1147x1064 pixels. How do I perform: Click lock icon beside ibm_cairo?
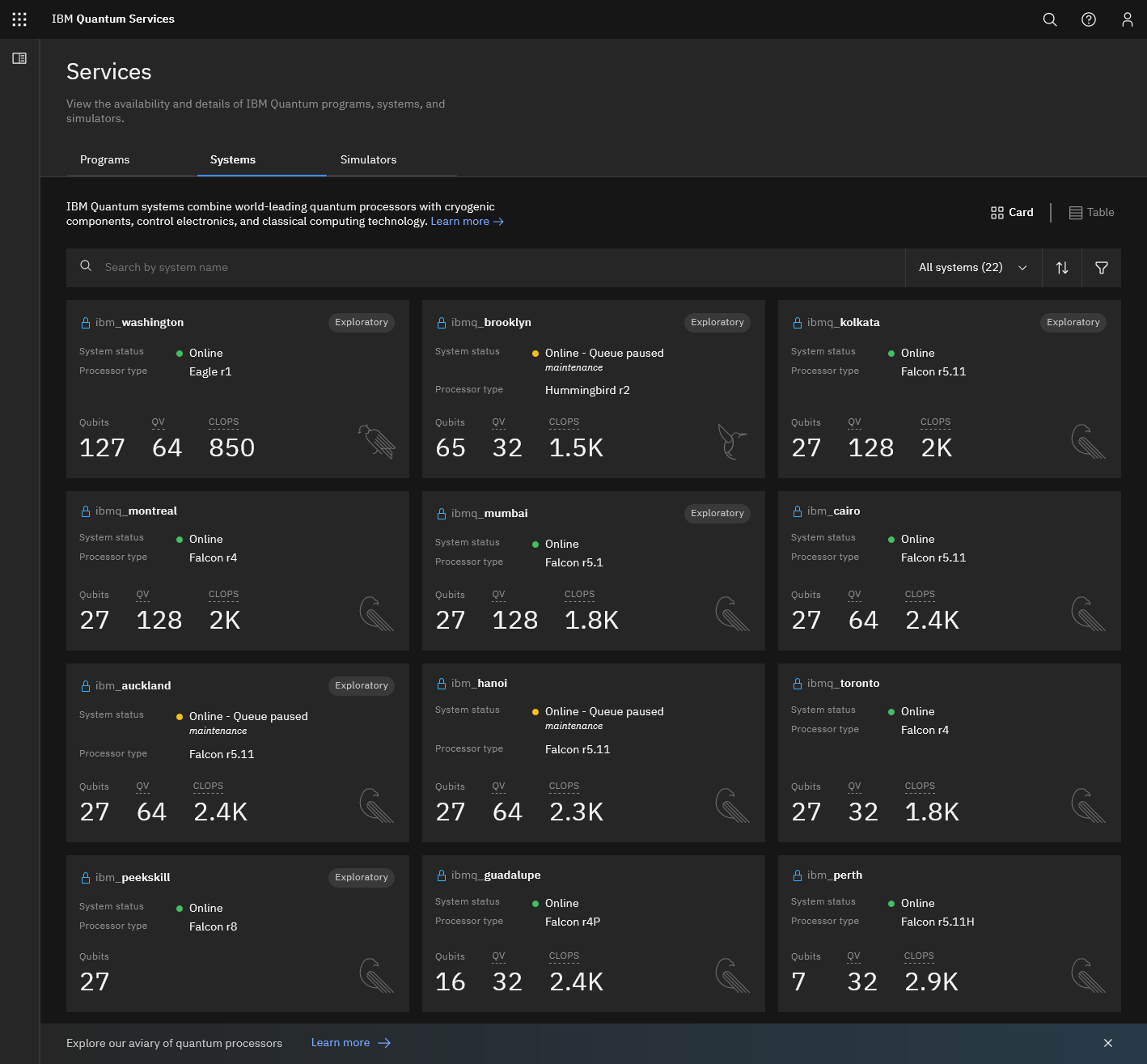coord(798,511)
